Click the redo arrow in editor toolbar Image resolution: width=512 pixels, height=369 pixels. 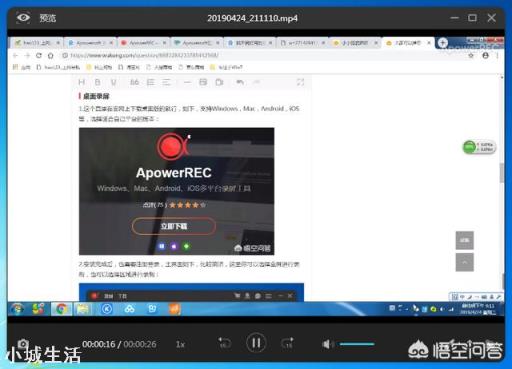point(256,82)
